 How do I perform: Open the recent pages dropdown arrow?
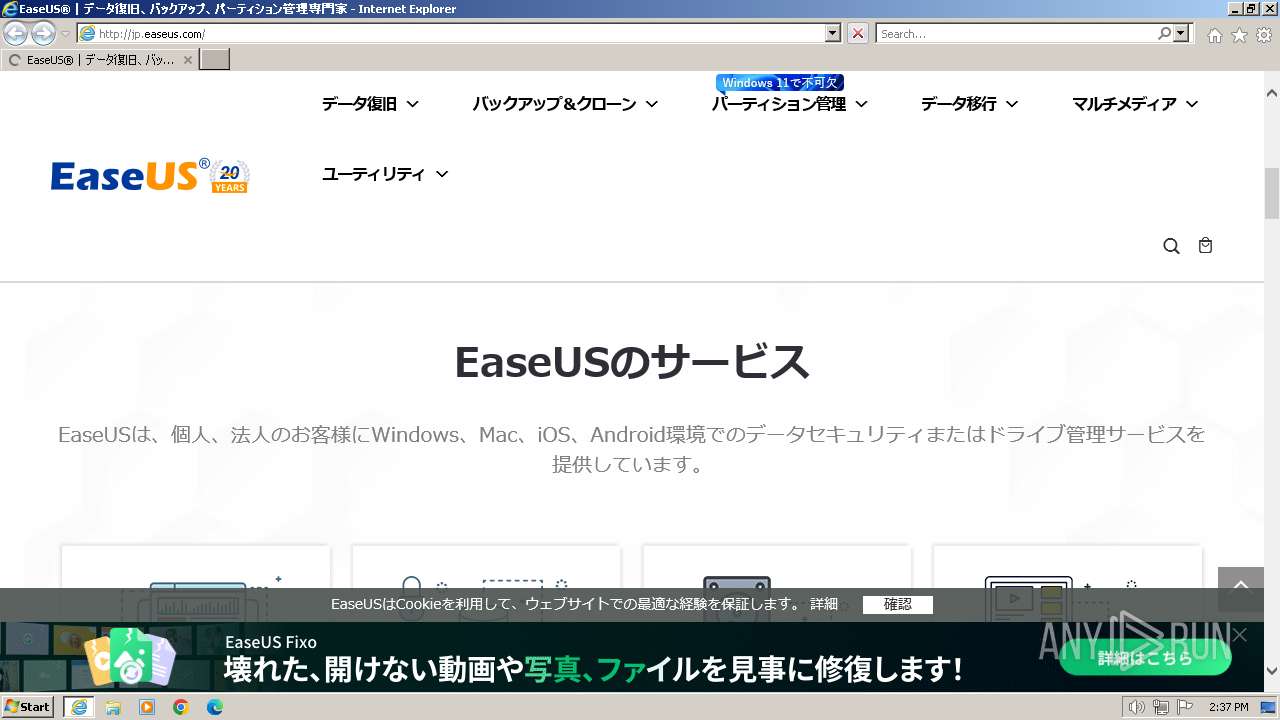[x=66, y=34]
